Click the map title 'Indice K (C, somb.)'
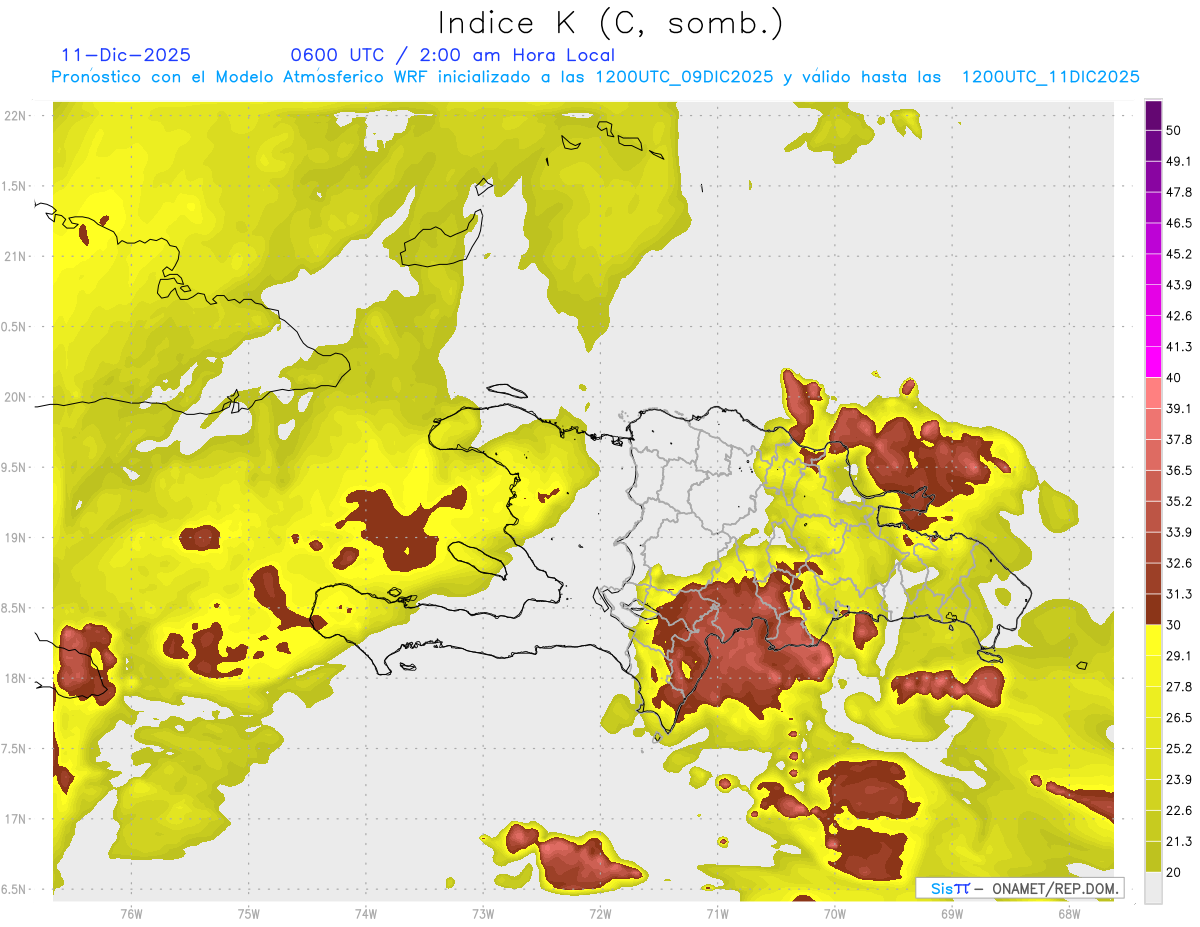This screenshot has width=1200, height=927. click(x=611, y=23)
